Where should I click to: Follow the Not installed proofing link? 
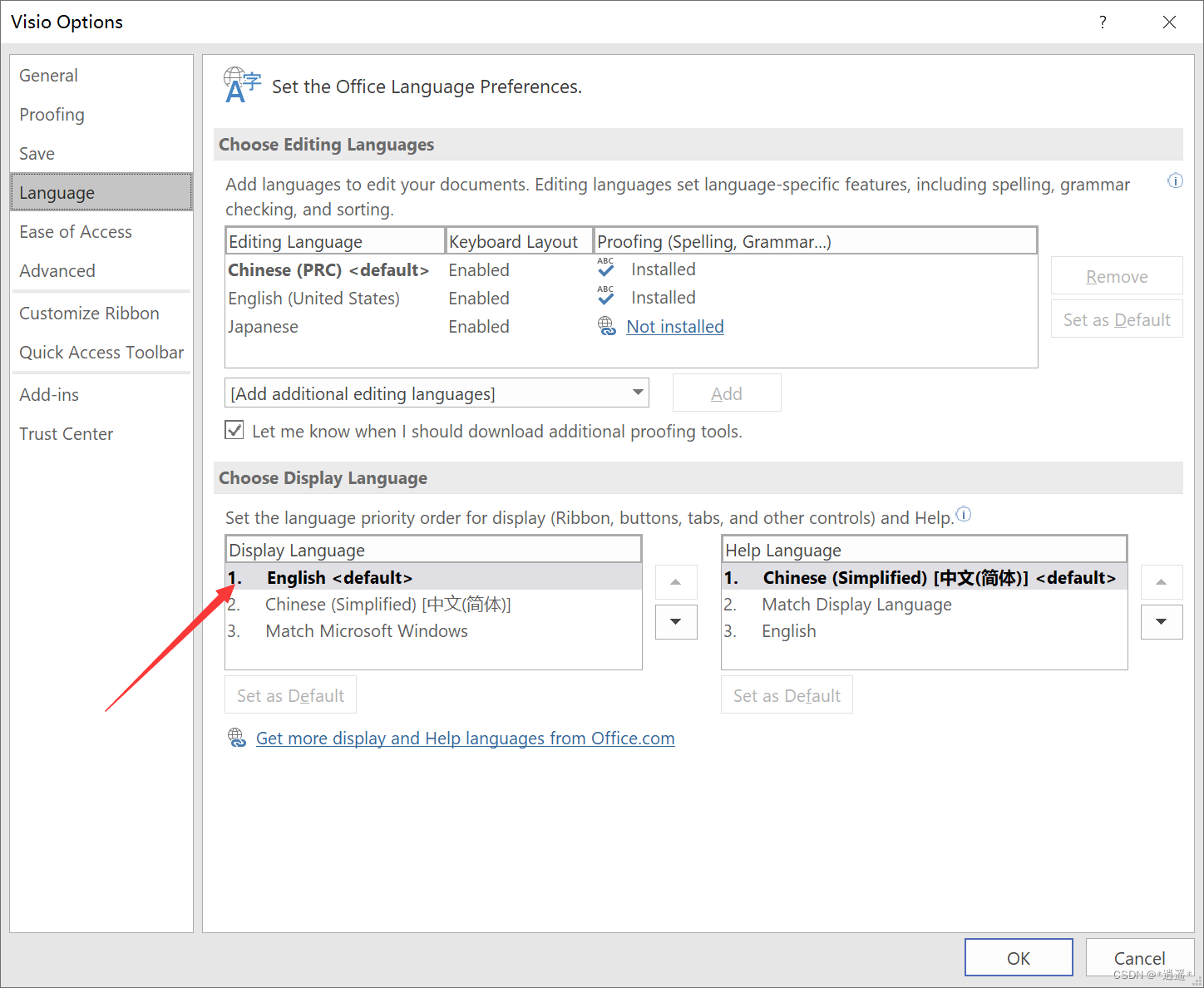(x=675, y=327)
